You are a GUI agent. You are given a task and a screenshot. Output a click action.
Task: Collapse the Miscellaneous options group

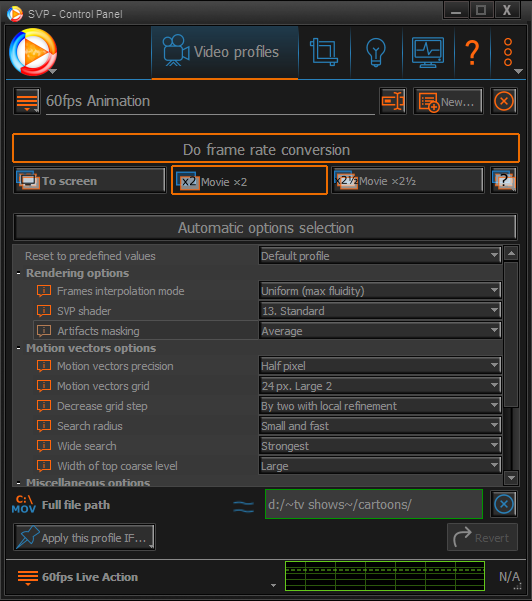tap(18, 483)
